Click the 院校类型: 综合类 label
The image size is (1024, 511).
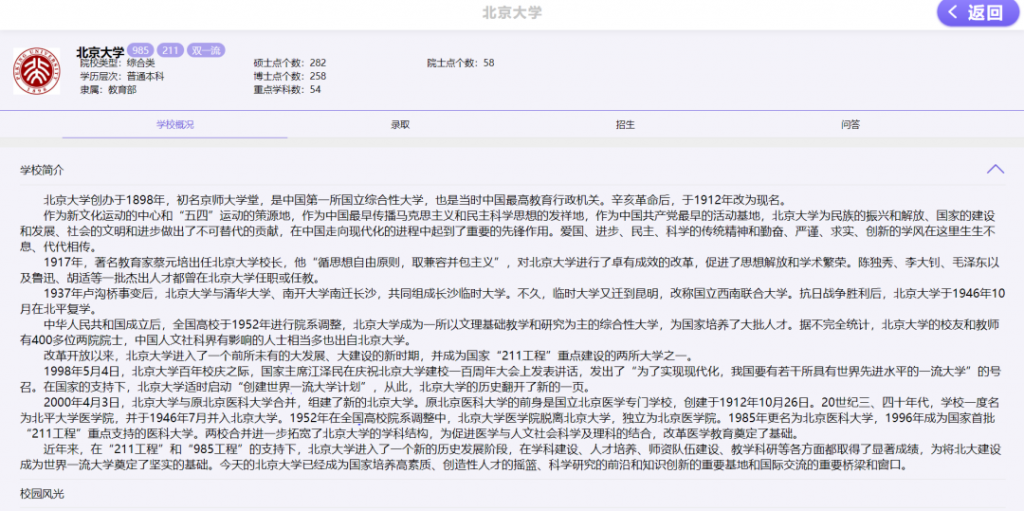[x=118, y=63]
